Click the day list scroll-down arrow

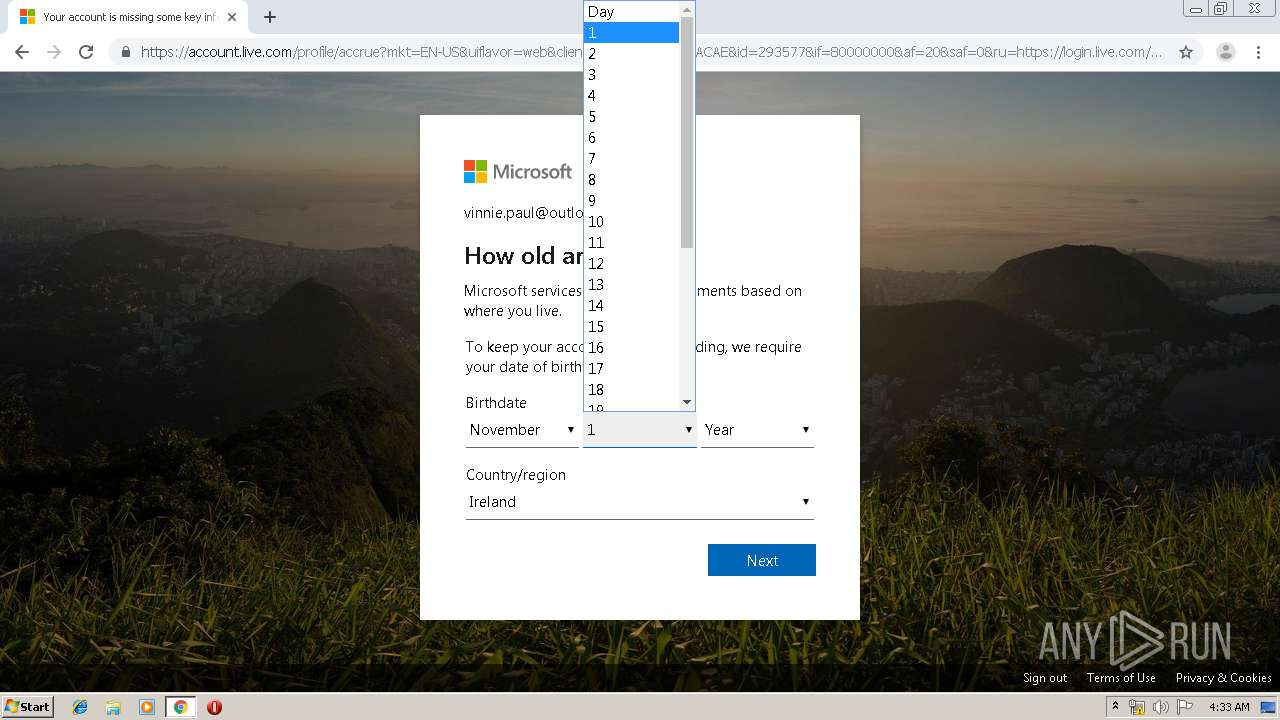(x=686, y=402)
